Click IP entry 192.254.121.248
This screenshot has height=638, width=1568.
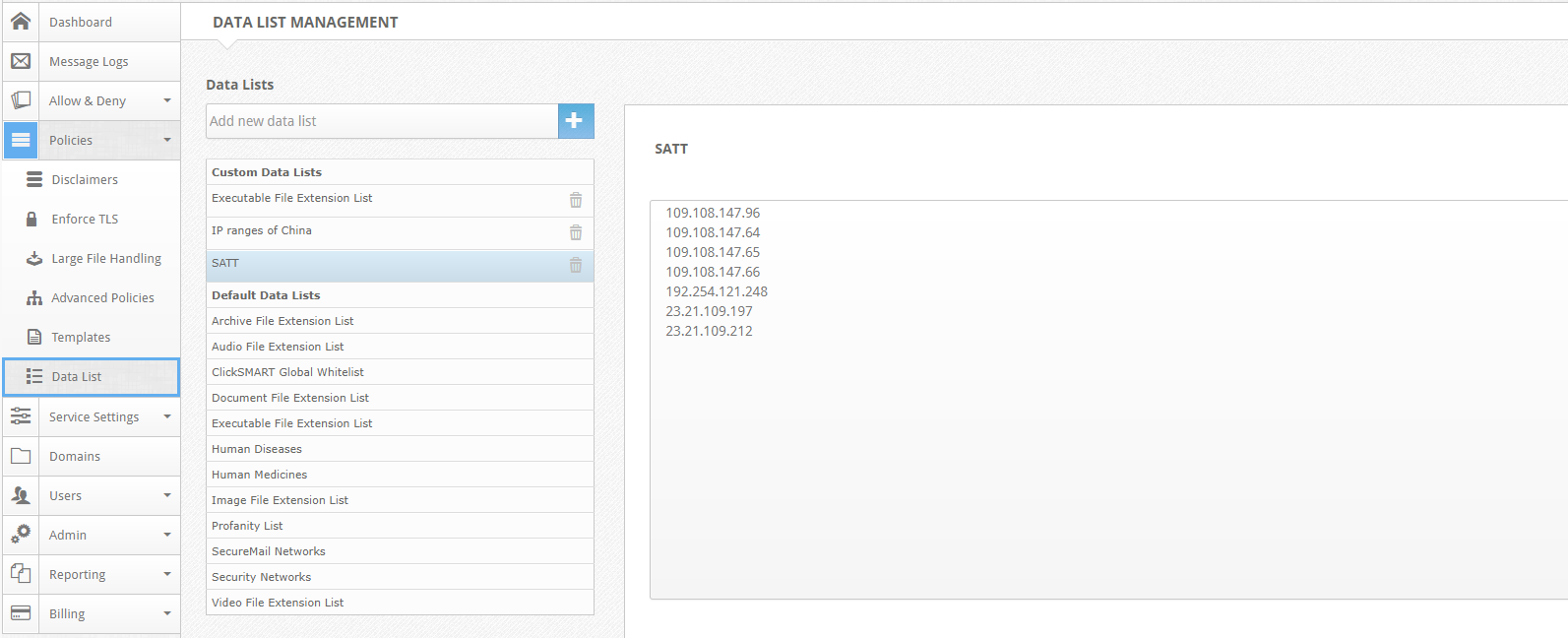point(717,291)
